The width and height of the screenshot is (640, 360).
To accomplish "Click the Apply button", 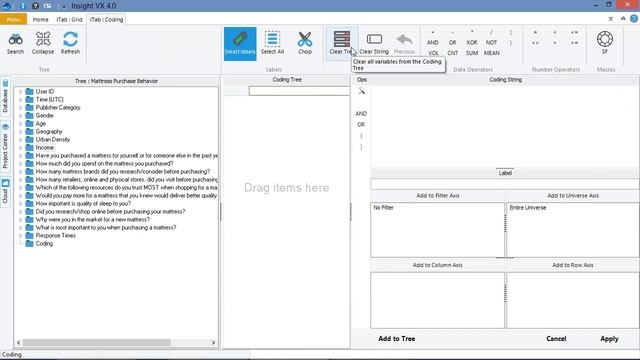I will coord(609,339).
